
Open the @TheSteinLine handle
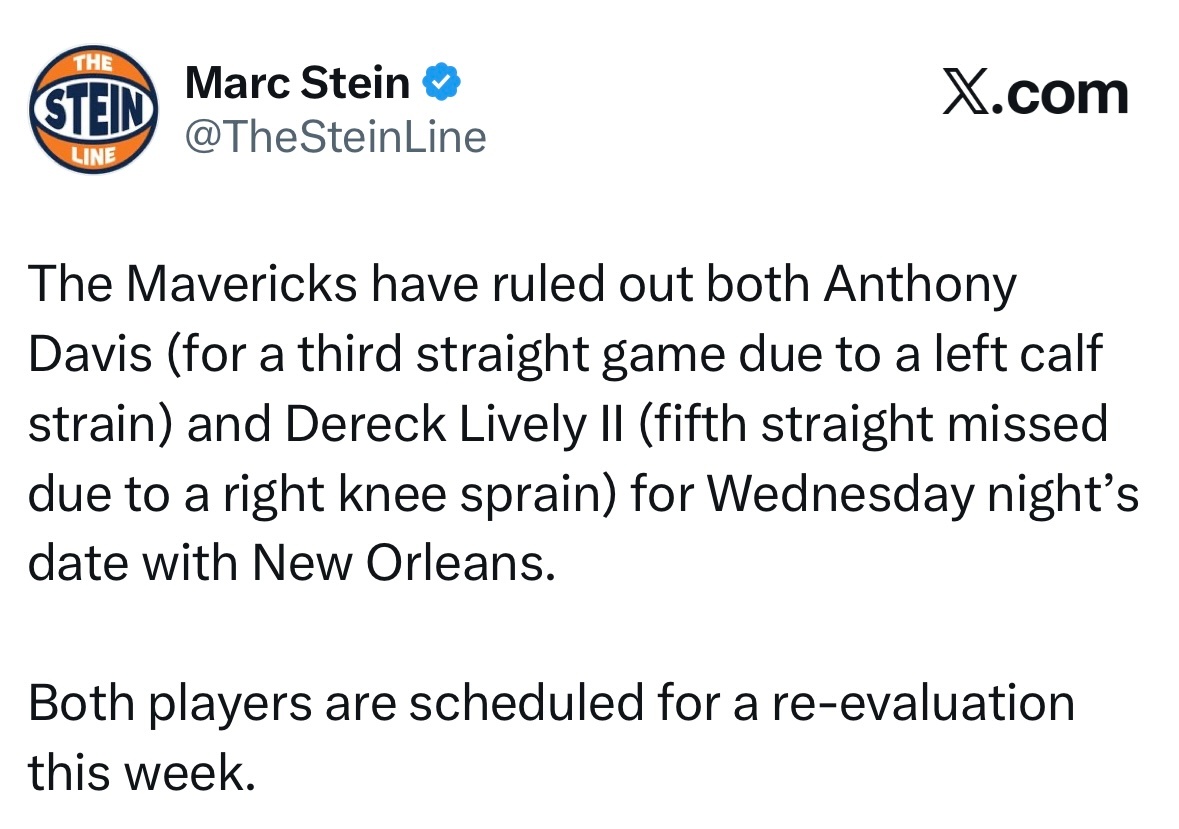click(x=336, y=137)
